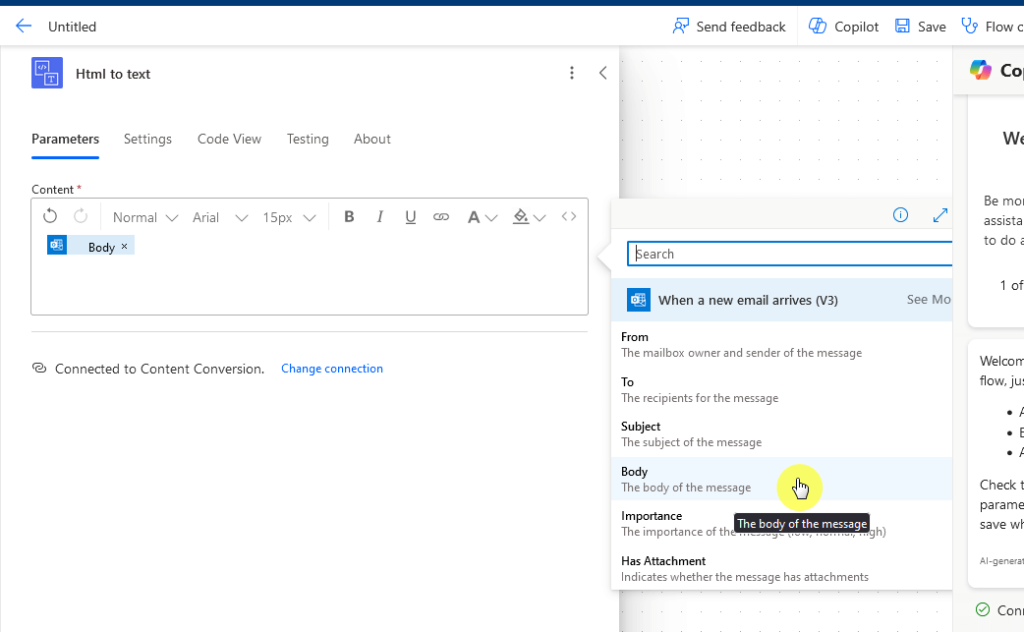Toggle the code view brackets icon
Screen dimensions: 1024x632
pos(569,217)
